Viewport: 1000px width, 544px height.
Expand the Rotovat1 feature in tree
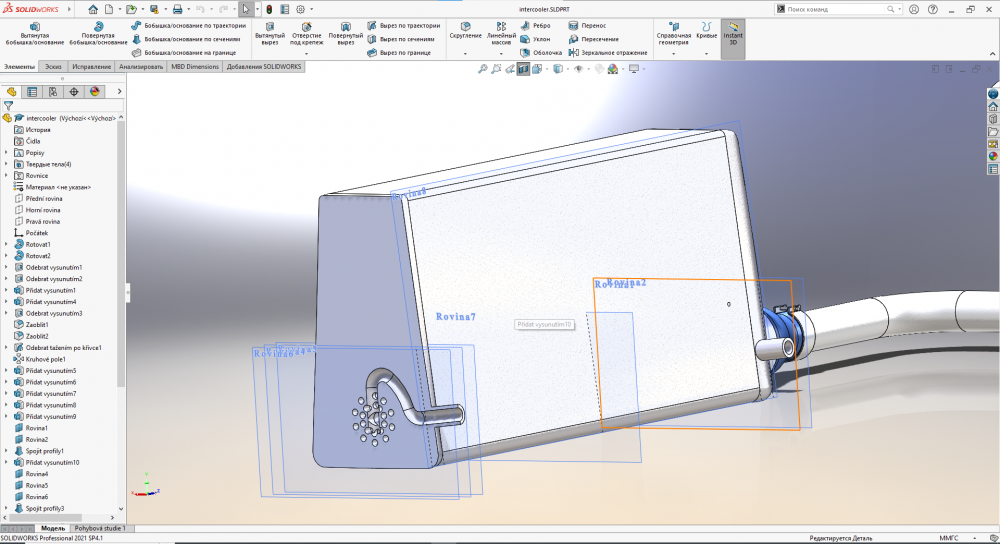pos(7,244)
